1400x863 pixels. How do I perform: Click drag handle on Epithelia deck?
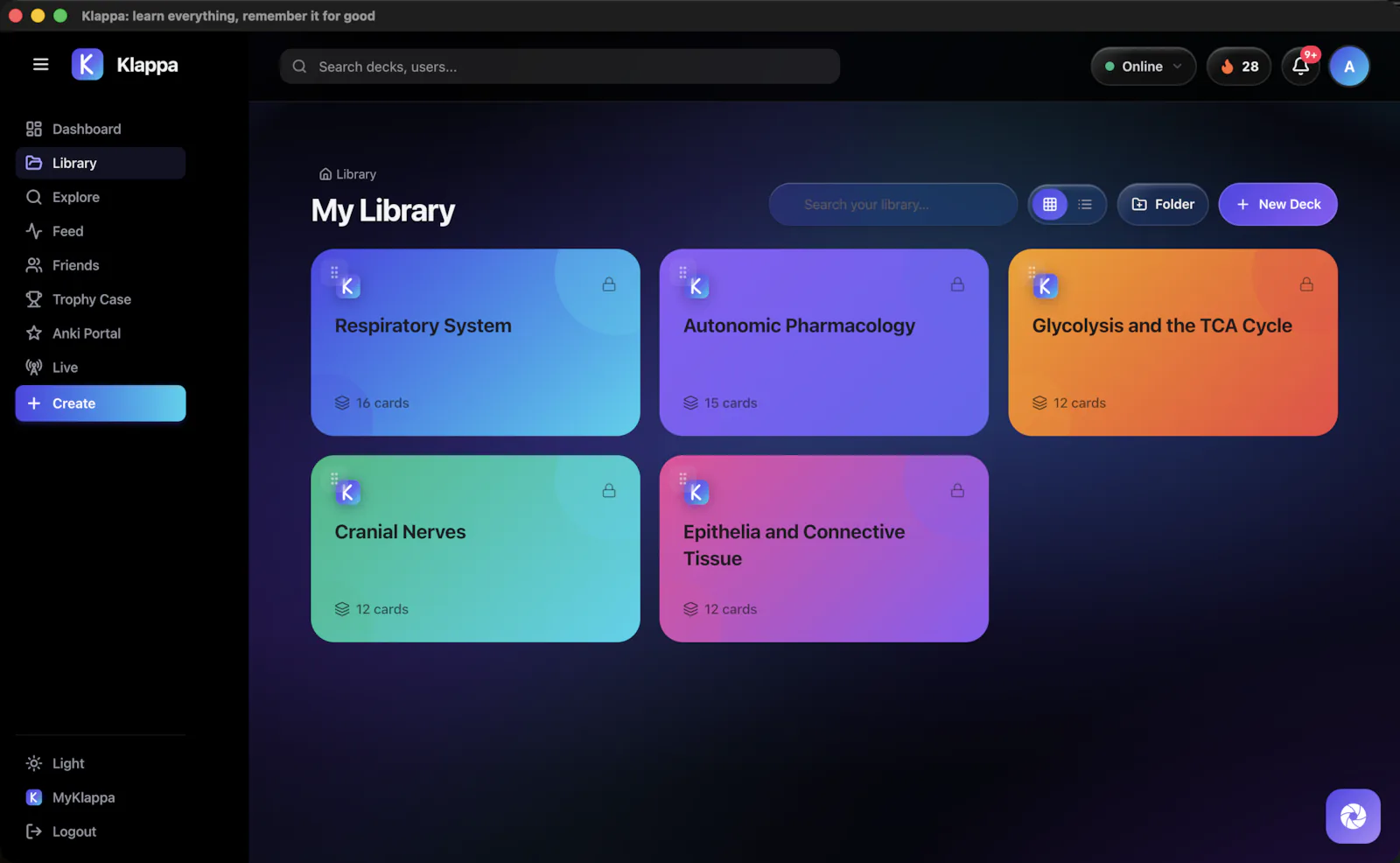pos(682,479)
